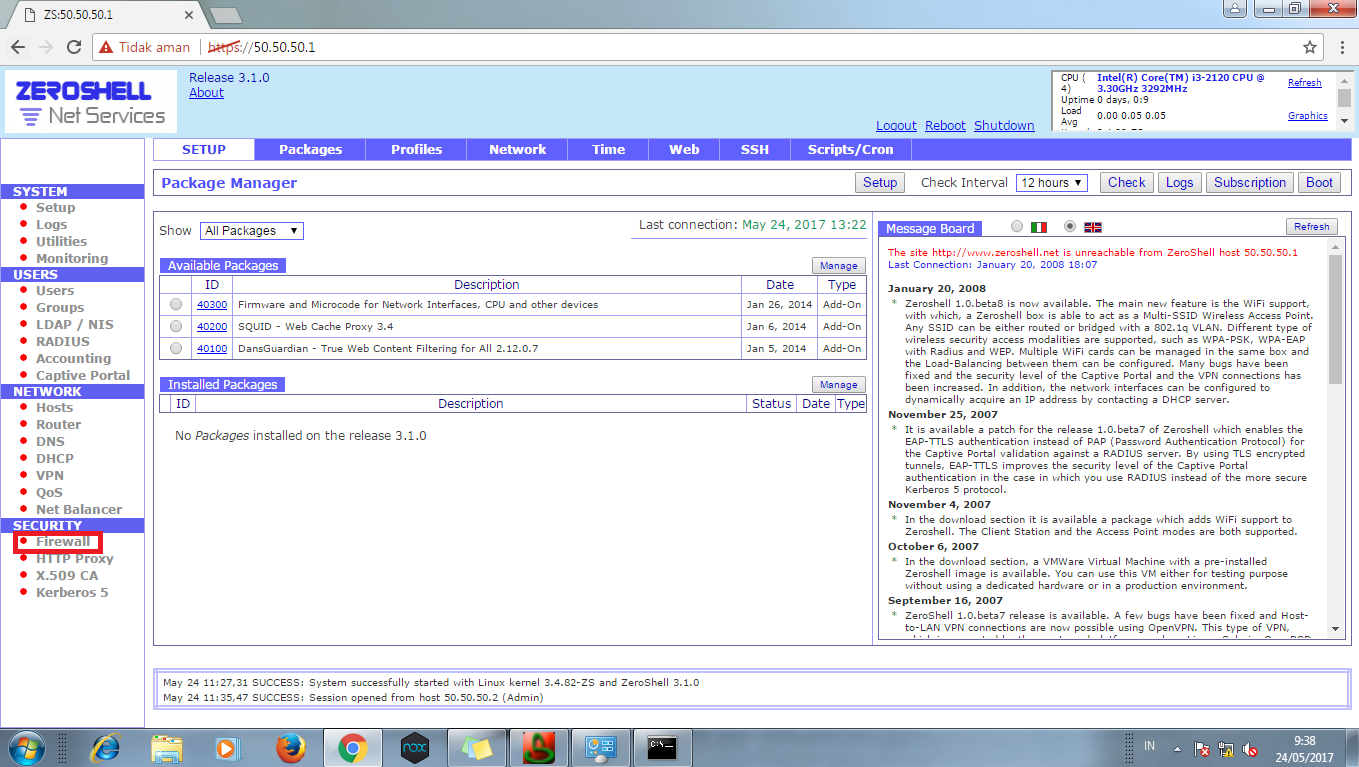Click the browser forward arrow
This screenshot has height=767, width=1359.
click(x=46, y=47)
